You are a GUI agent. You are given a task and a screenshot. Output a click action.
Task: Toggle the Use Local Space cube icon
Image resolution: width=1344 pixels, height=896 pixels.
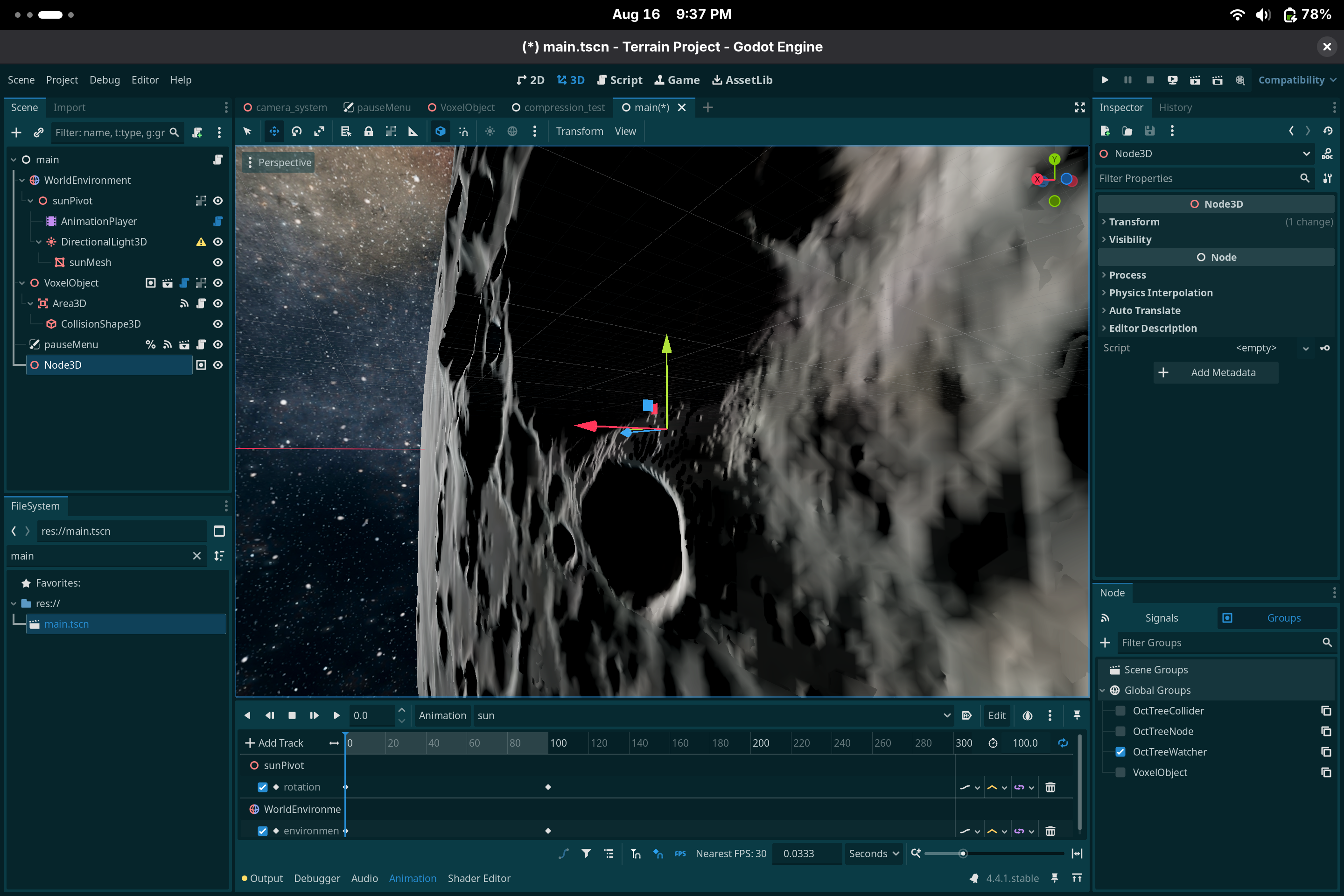coord(440,132)
